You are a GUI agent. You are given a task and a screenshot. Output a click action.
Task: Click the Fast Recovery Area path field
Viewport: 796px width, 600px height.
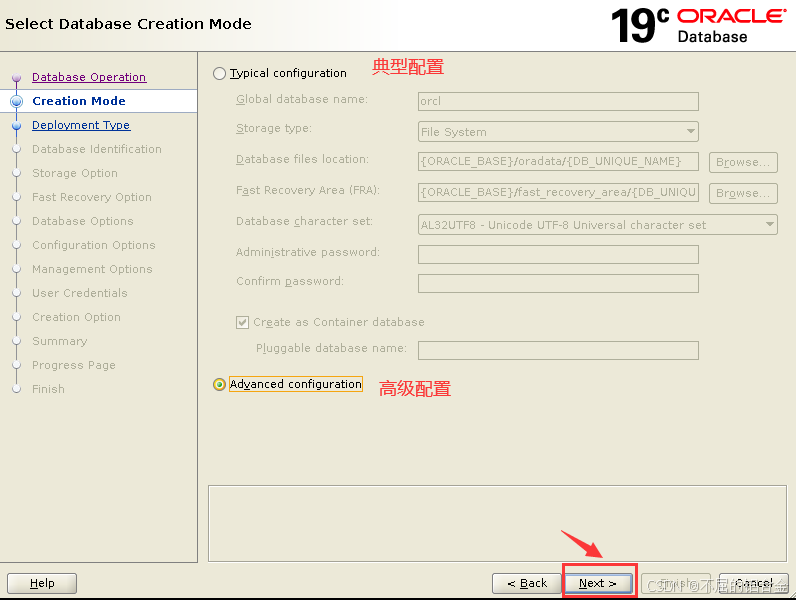click(558, 192)
